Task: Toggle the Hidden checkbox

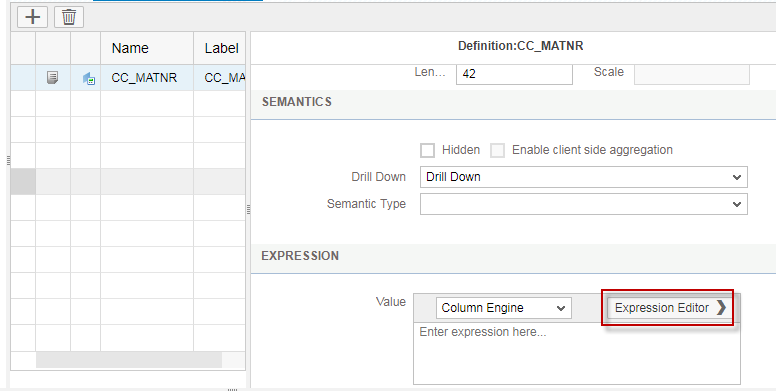Action: coord(428,150)
